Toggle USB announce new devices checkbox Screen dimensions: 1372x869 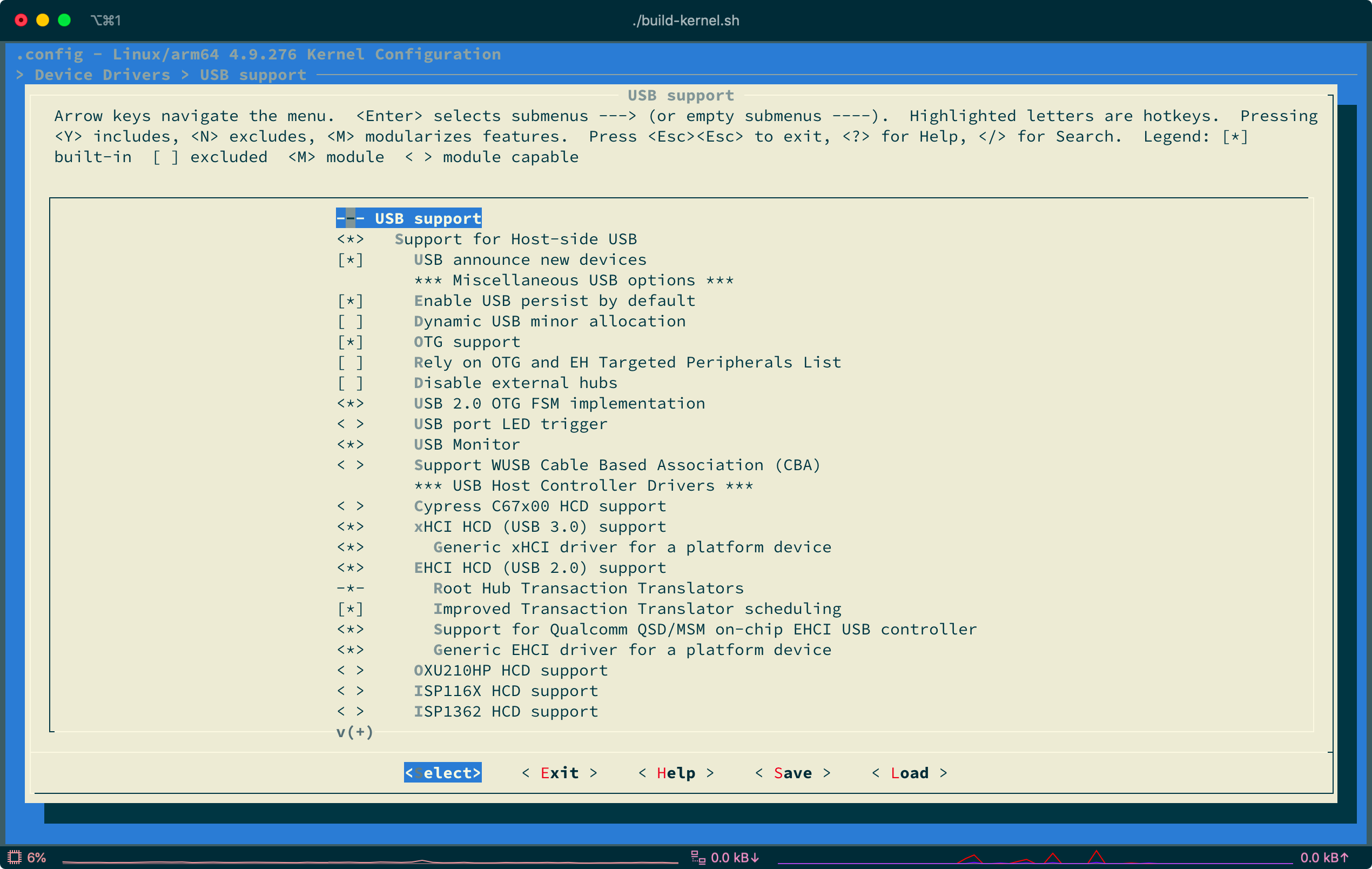351,260
